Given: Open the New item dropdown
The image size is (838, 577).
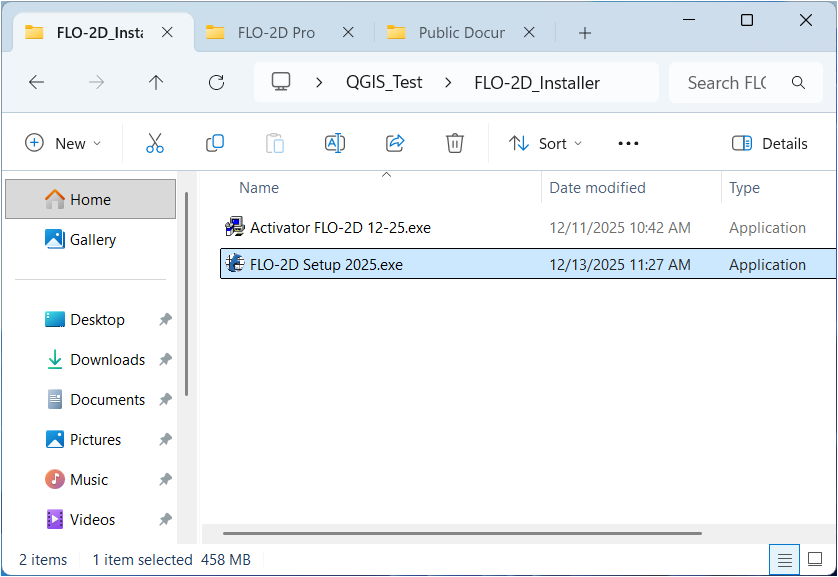Looking at the screenshot, I should point(63,143).
